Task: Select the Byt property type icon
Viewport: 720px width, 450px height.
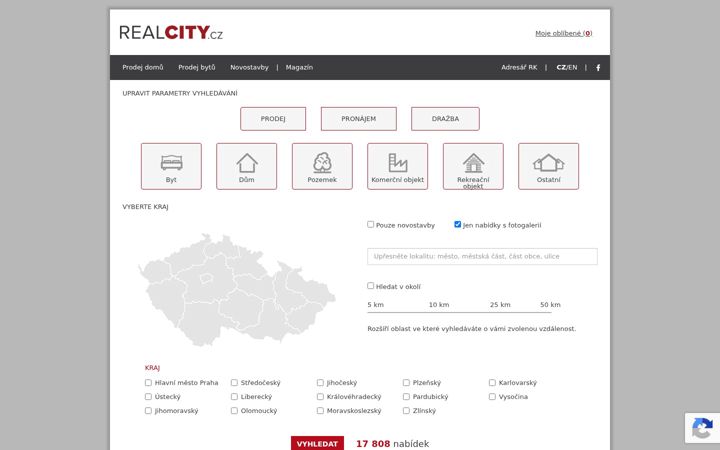Action: point(171,166)
